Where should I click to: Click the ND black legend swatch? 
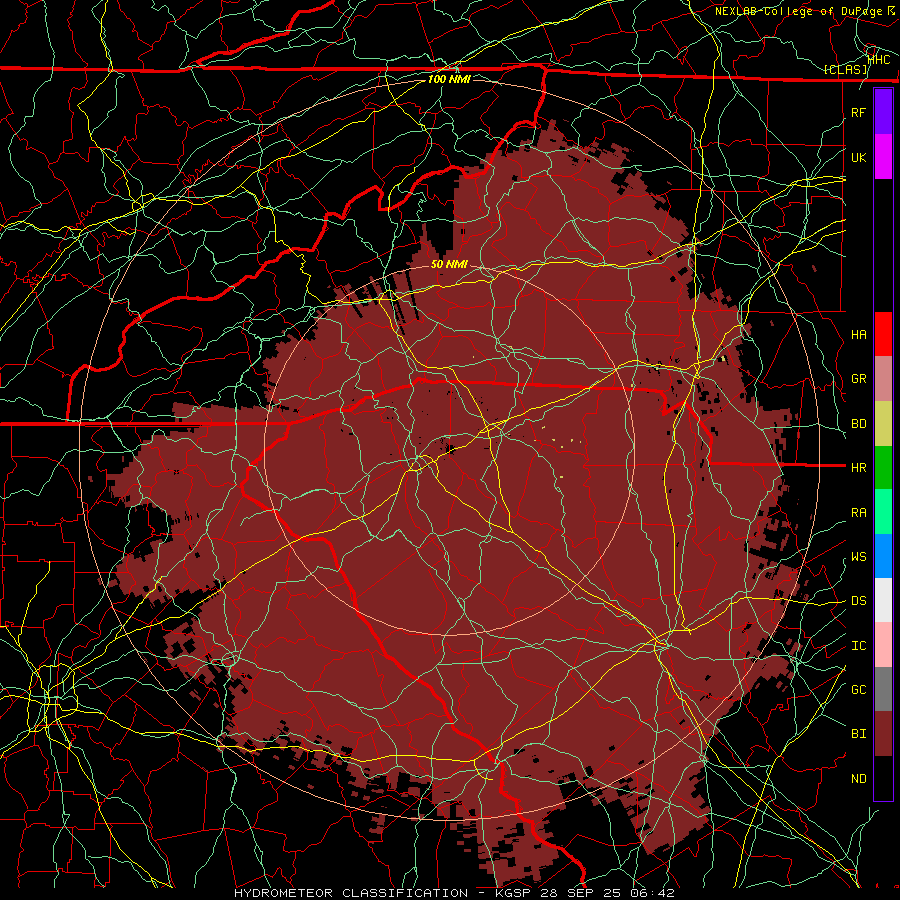coord(883,778)
